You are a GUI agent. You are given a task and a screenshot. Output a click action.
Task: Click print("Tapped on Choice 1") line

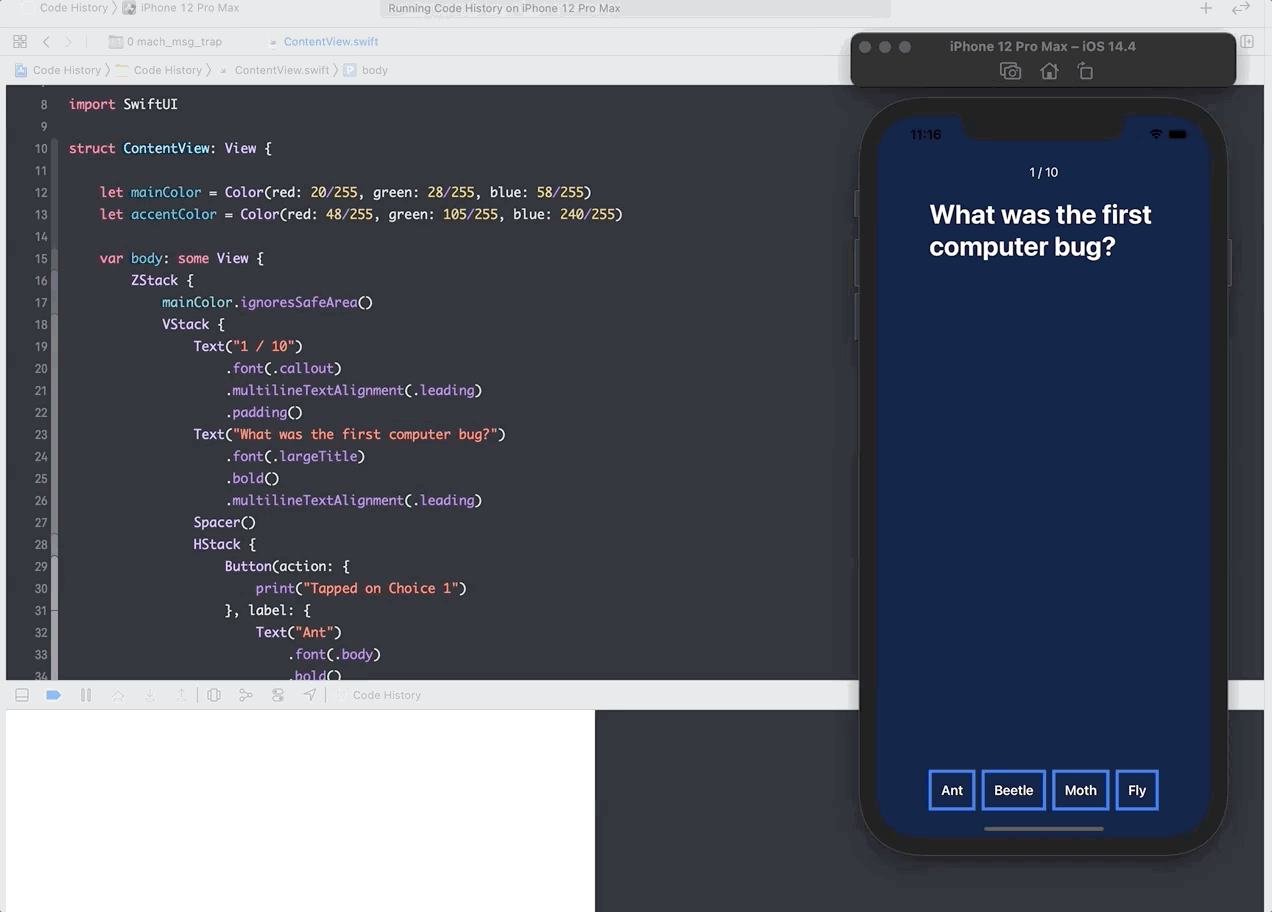coord(361,588)
